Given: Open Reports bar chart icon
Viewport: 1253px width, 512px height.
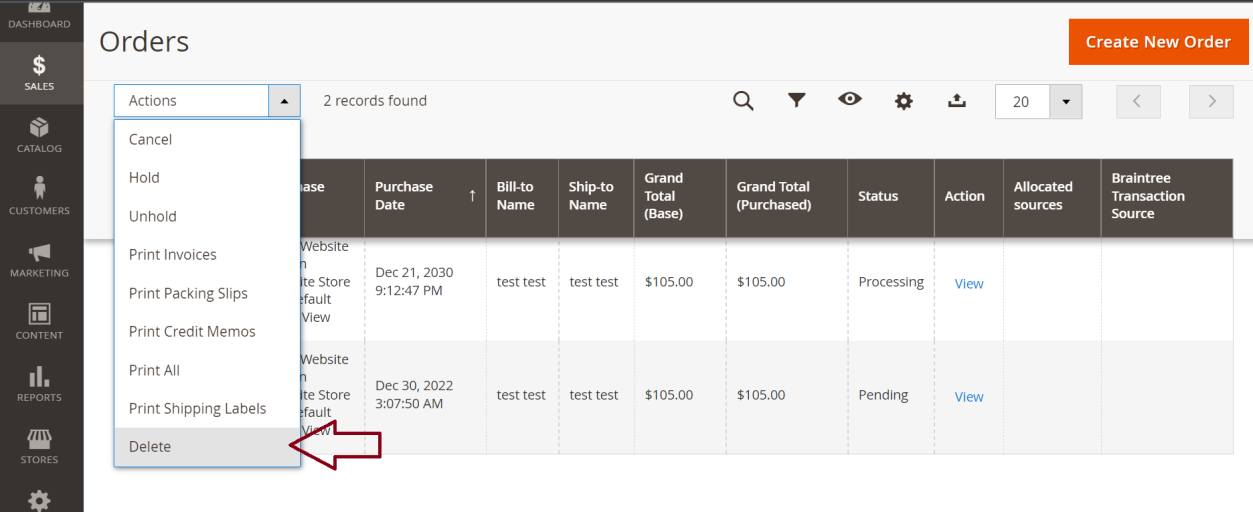Looking at the screenshot, I should [x=40, y=384].
